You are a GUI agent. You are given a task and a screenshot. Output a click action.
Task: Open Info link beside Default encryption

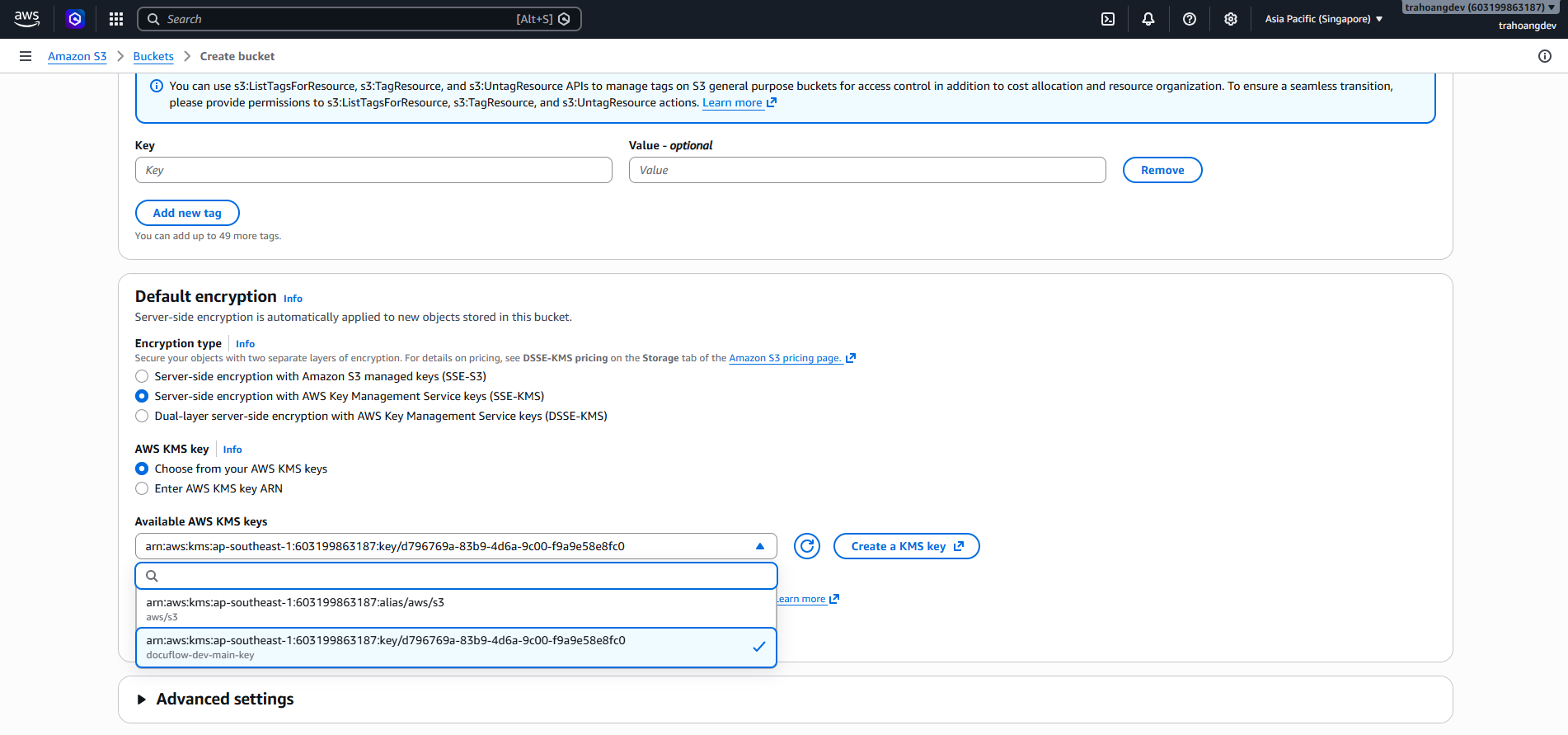pos(293,299)
